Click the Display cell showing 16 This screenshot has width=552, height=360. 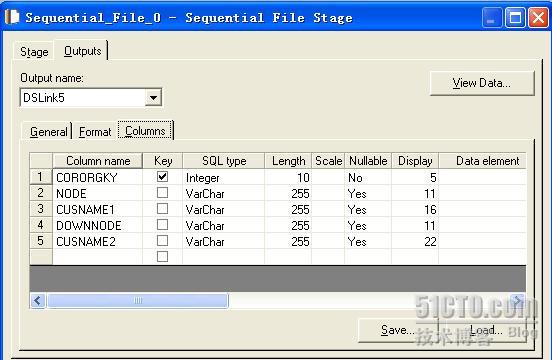(x=415, y=209)
